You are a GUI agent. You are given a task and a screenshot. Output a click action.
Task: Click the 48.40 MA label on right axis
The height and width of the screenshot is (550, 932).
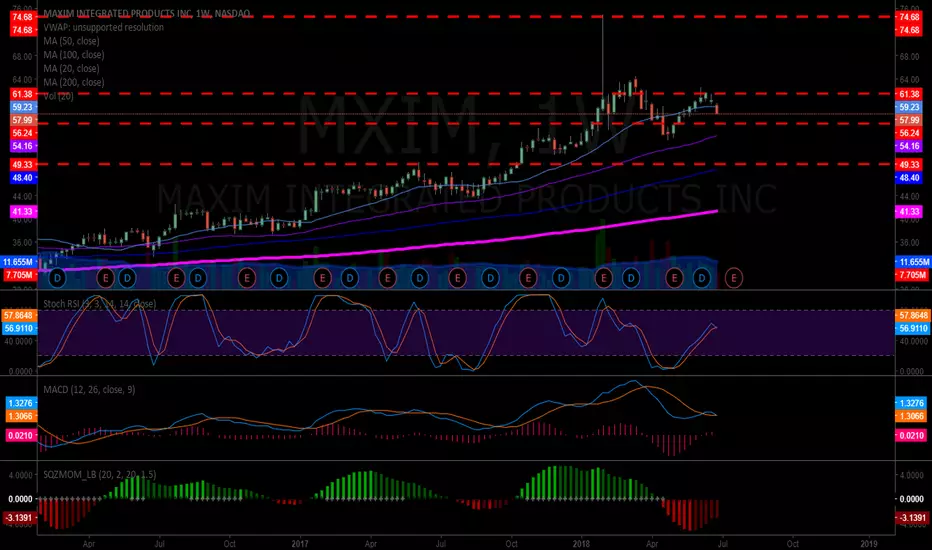coord(909,178)
